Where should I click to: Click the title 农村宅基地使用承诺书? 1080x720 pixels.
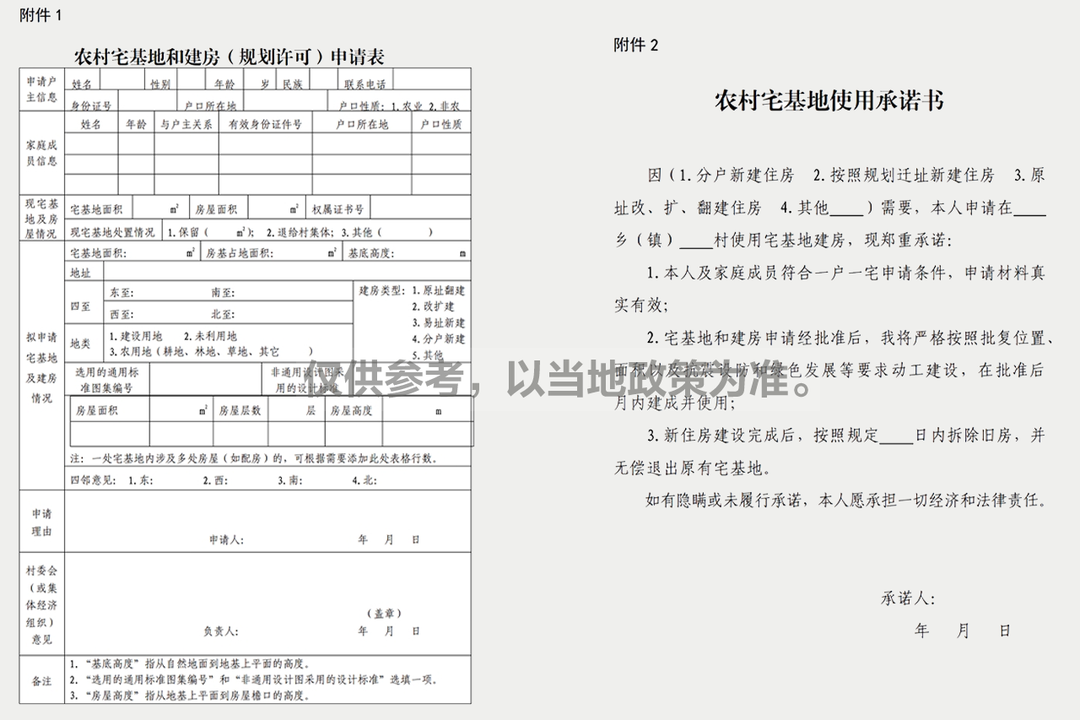pos(829,101)
